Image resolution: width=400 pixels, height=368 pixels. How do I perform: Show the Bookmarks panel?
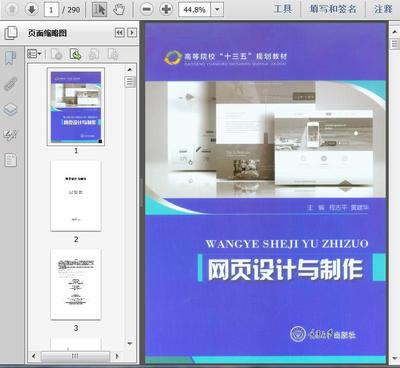tap(10, 58)
